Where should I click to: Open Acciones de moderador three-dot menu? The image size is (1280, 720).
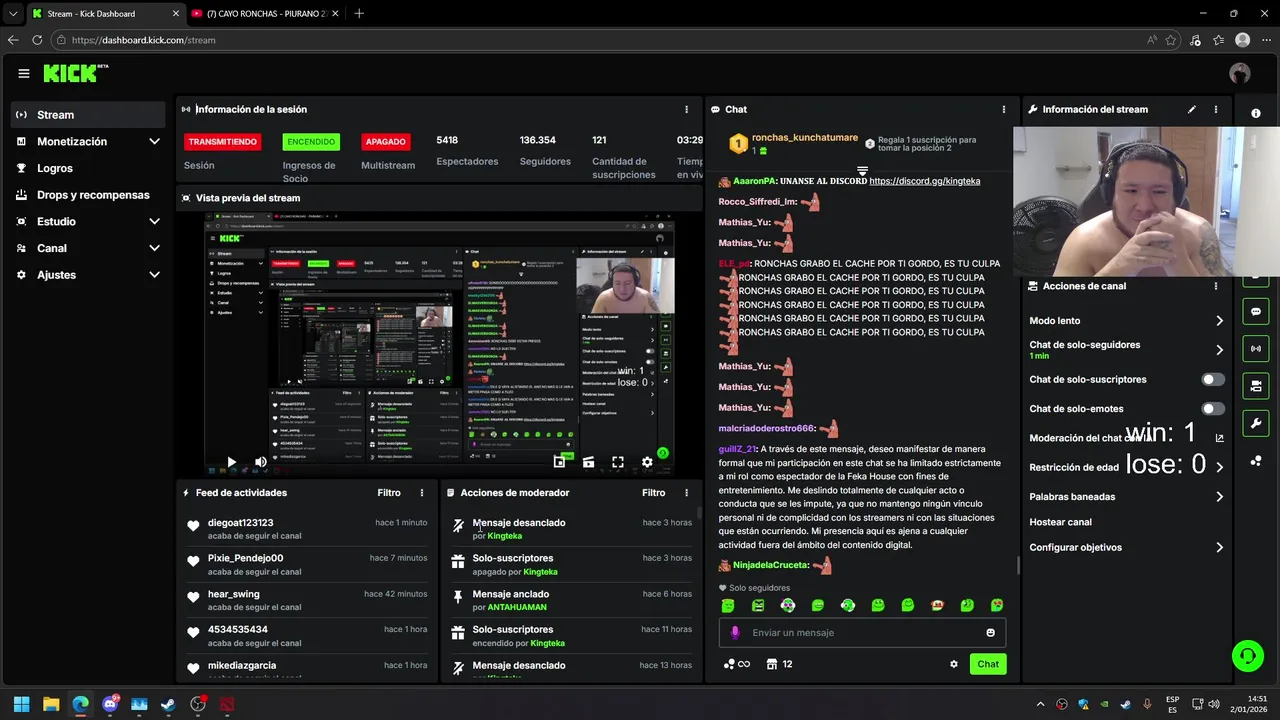tap(686, 493)
